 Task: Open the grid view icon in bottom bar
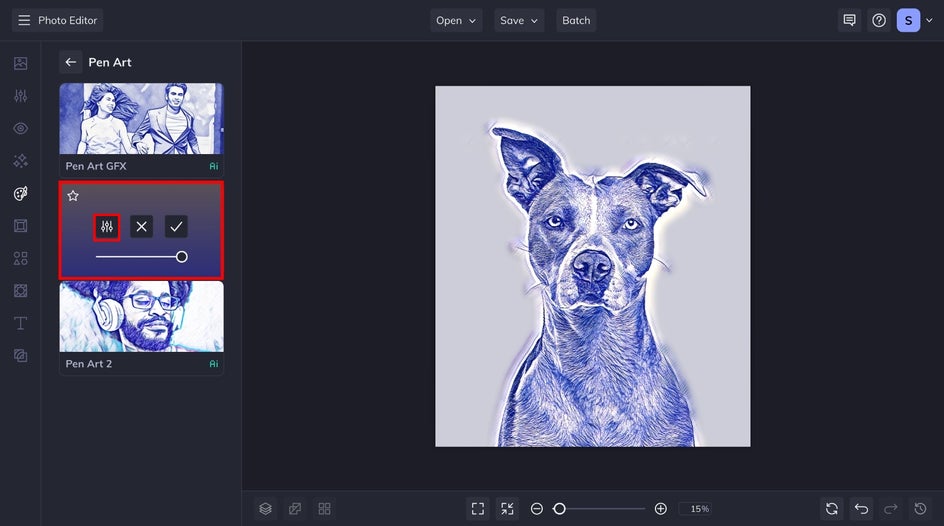click(324, 509)
